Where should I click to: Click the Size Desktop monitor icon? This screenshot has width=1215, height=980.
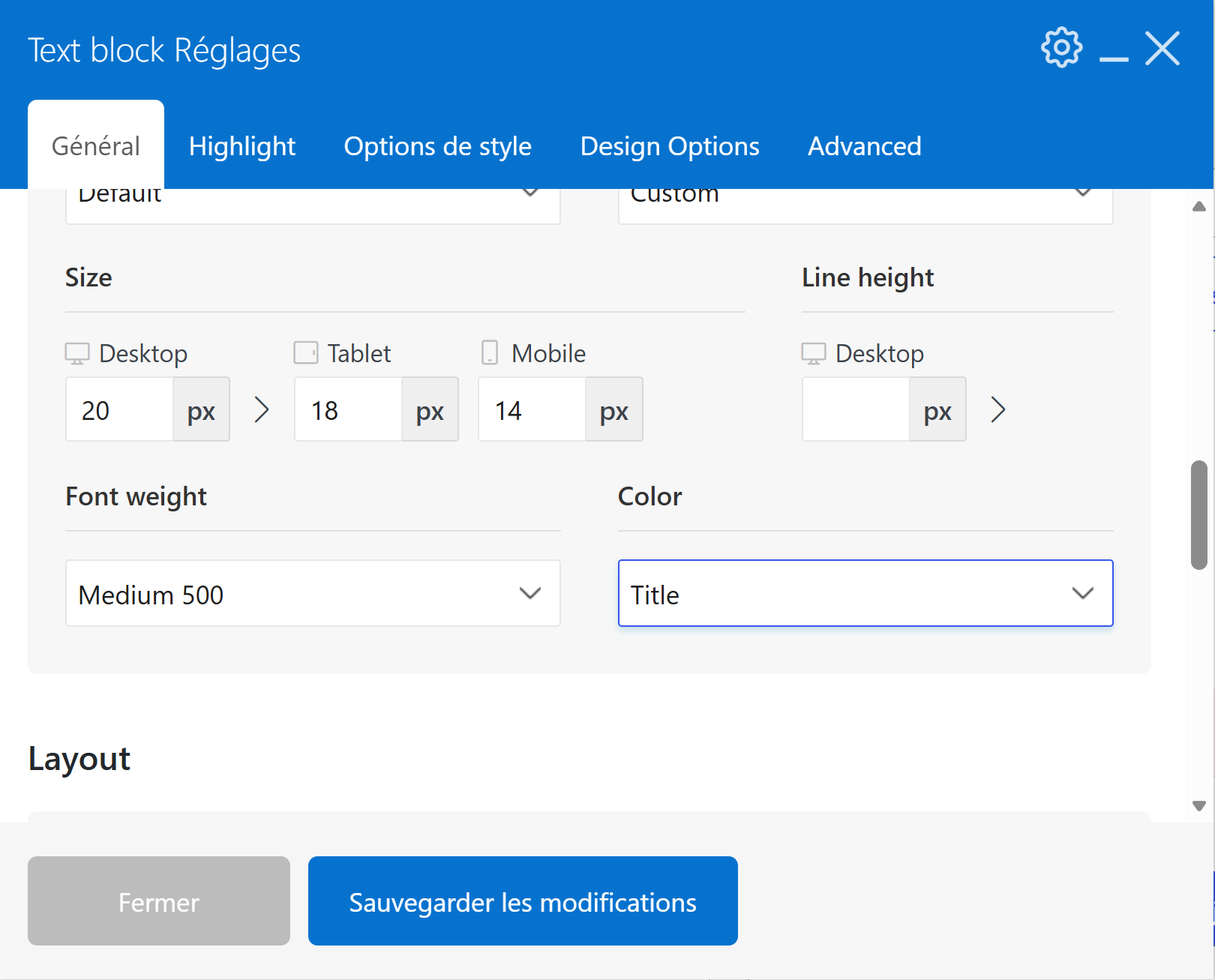pos(77,353)
